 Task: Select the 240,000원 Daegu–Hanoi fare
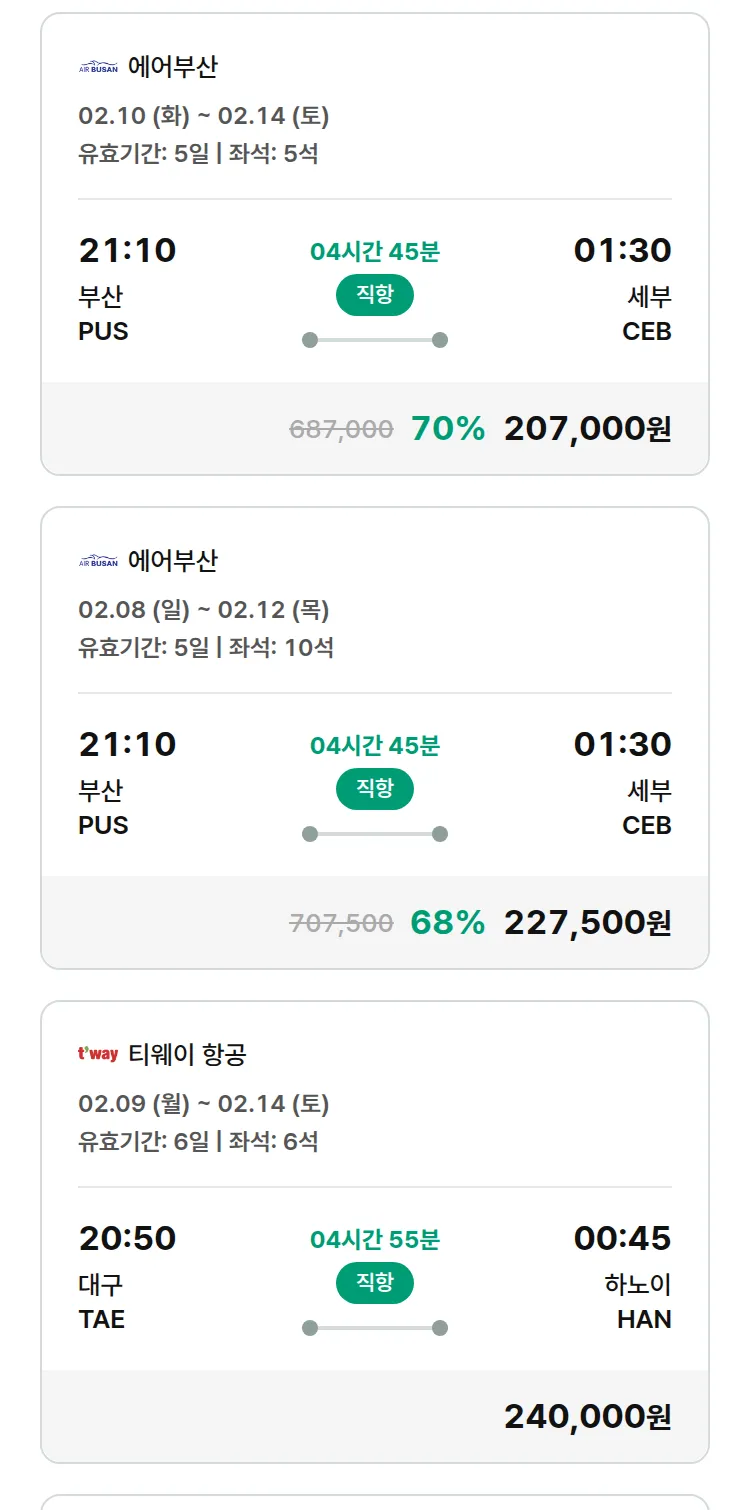click(x=587, y=1417)
